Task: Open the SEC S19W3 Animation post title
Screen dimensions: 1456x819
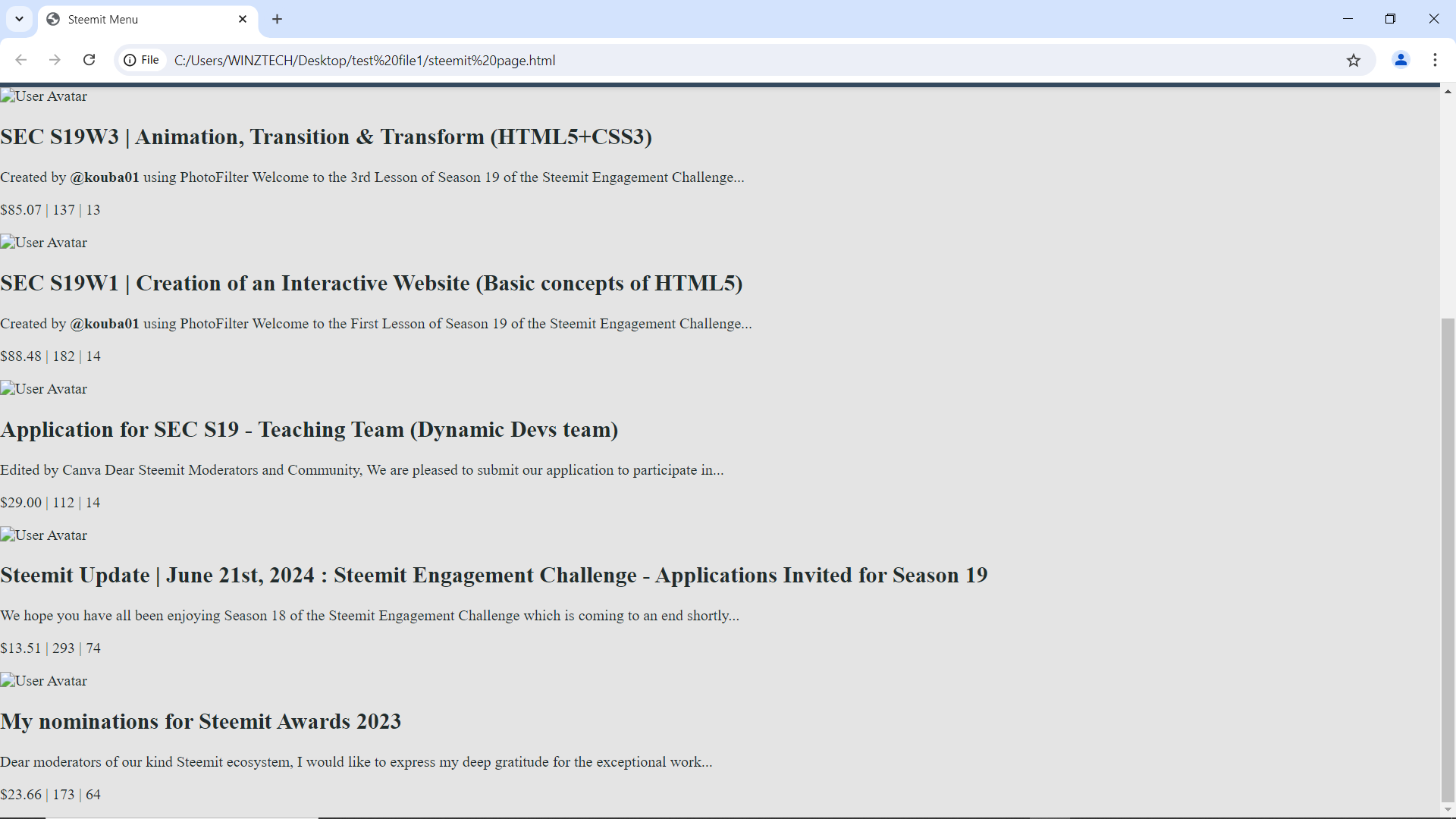Action: [x=326, y=136]
